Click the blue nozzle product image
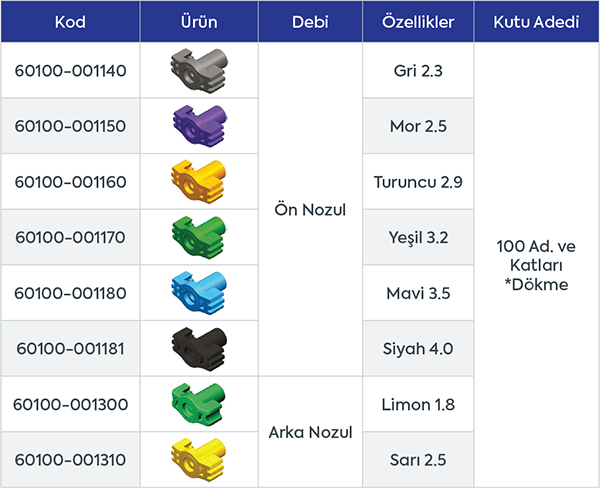The width and height of the screenshot is (600, 488). pyautogui.click(x=198, y=293)
